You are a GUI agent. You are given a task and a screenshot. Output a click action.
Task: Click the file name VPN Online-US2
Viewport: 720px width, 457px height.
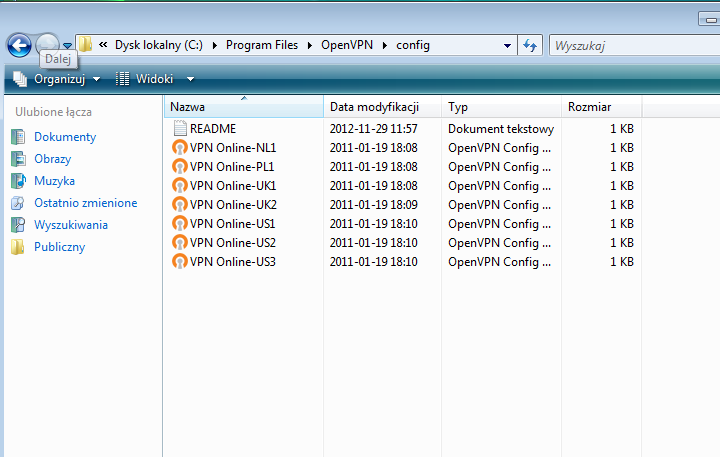(233, 243)
